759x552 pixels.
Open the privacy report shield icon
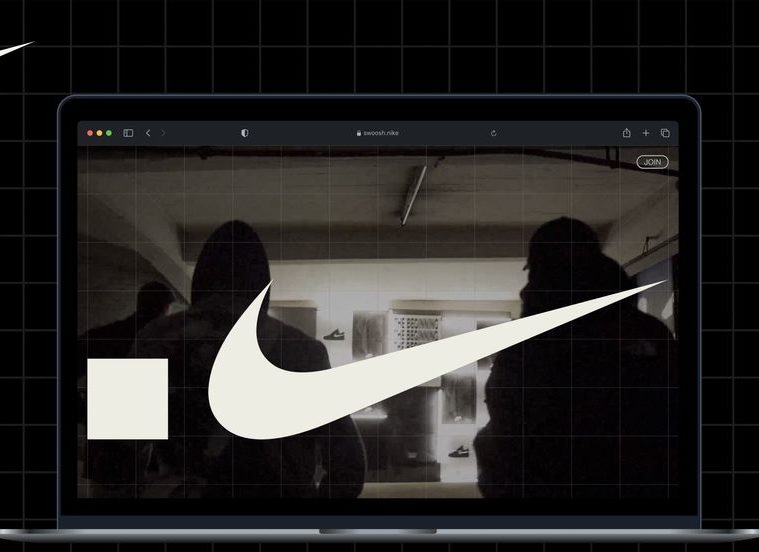(x=245, y=133)
